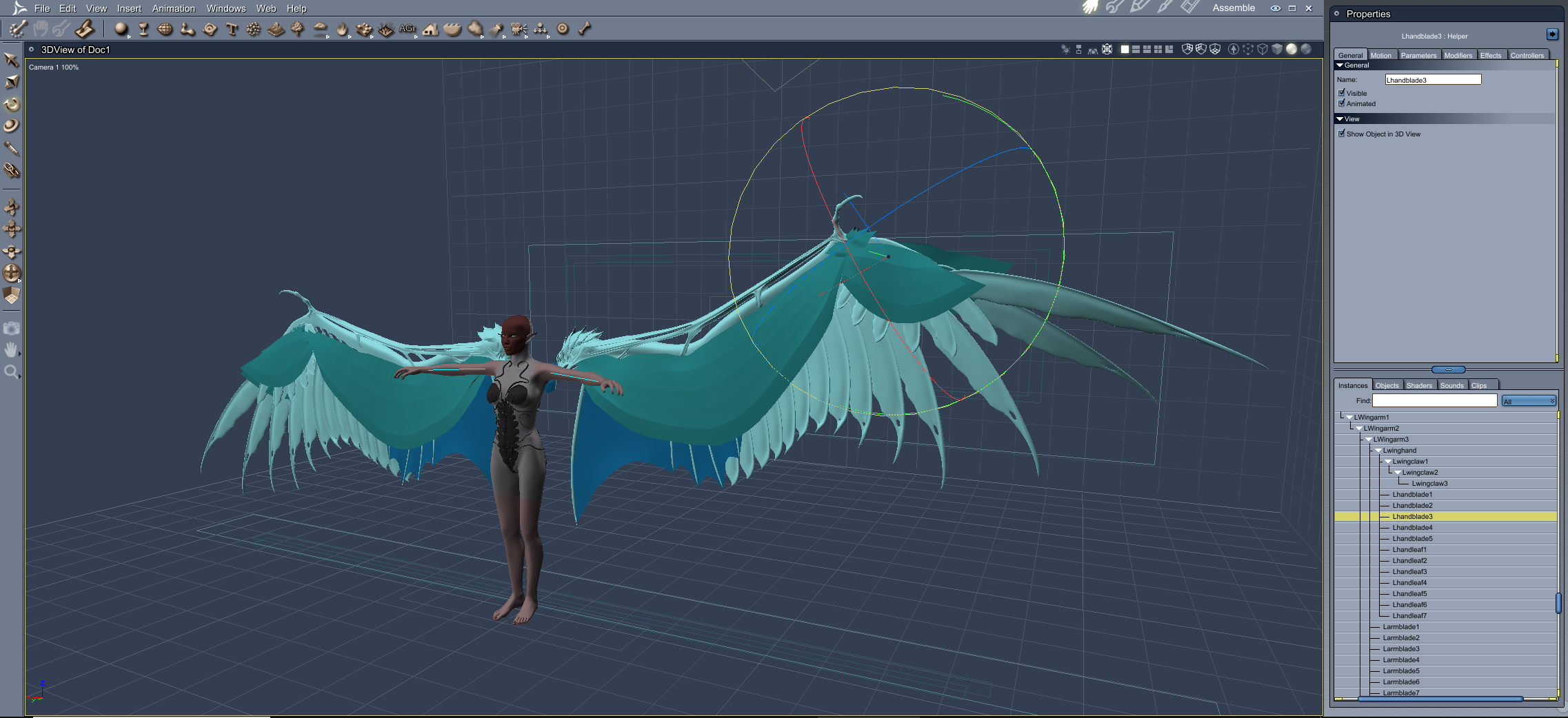Switch to the Shaders tab

tap(1419, 385)
